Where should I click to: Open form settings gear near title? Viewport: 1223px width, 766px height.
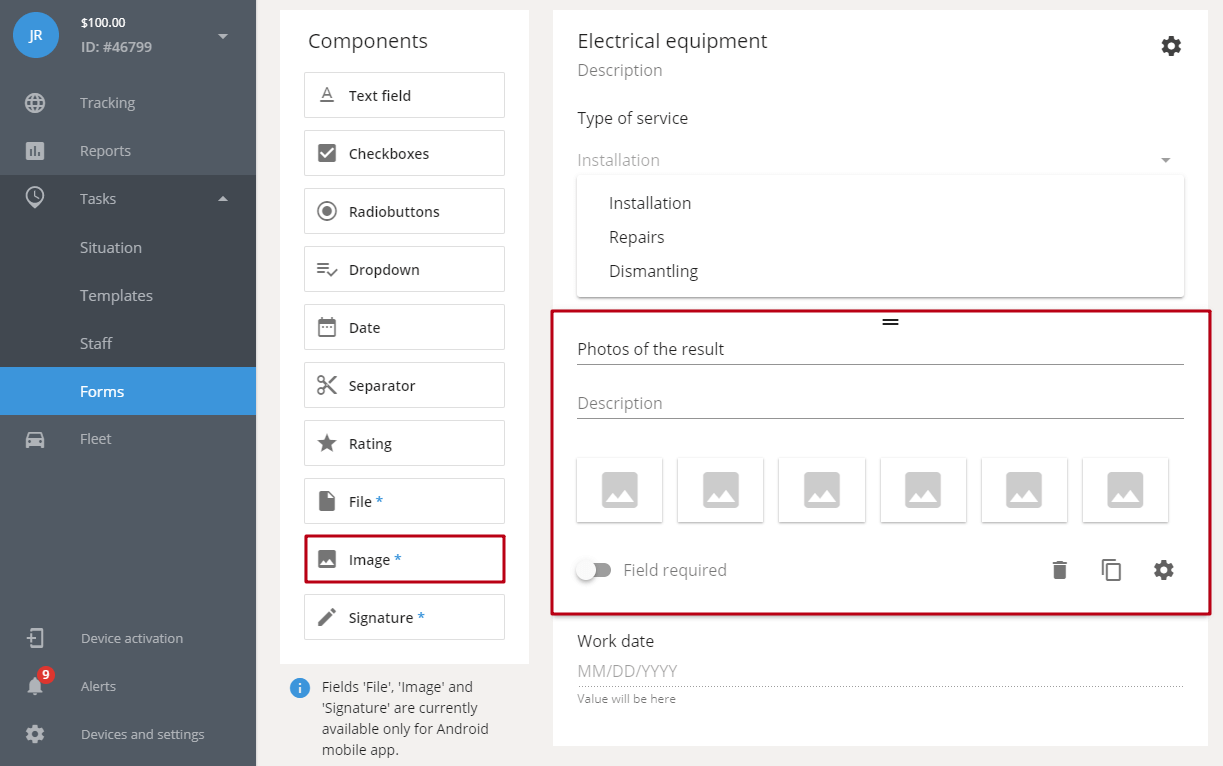tap(1171, 46)
